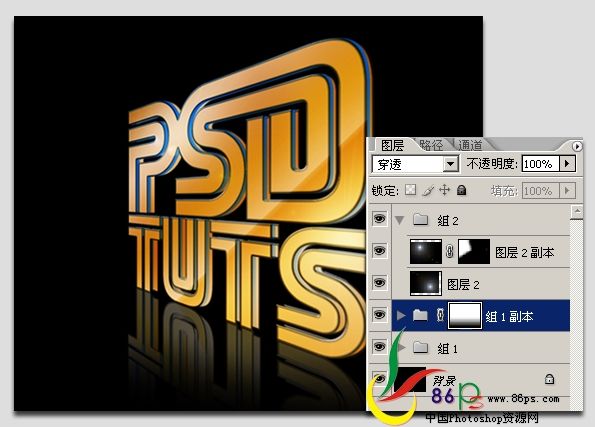
Task: Collapse the 组 2 group triangle
Action: (399, 220)
